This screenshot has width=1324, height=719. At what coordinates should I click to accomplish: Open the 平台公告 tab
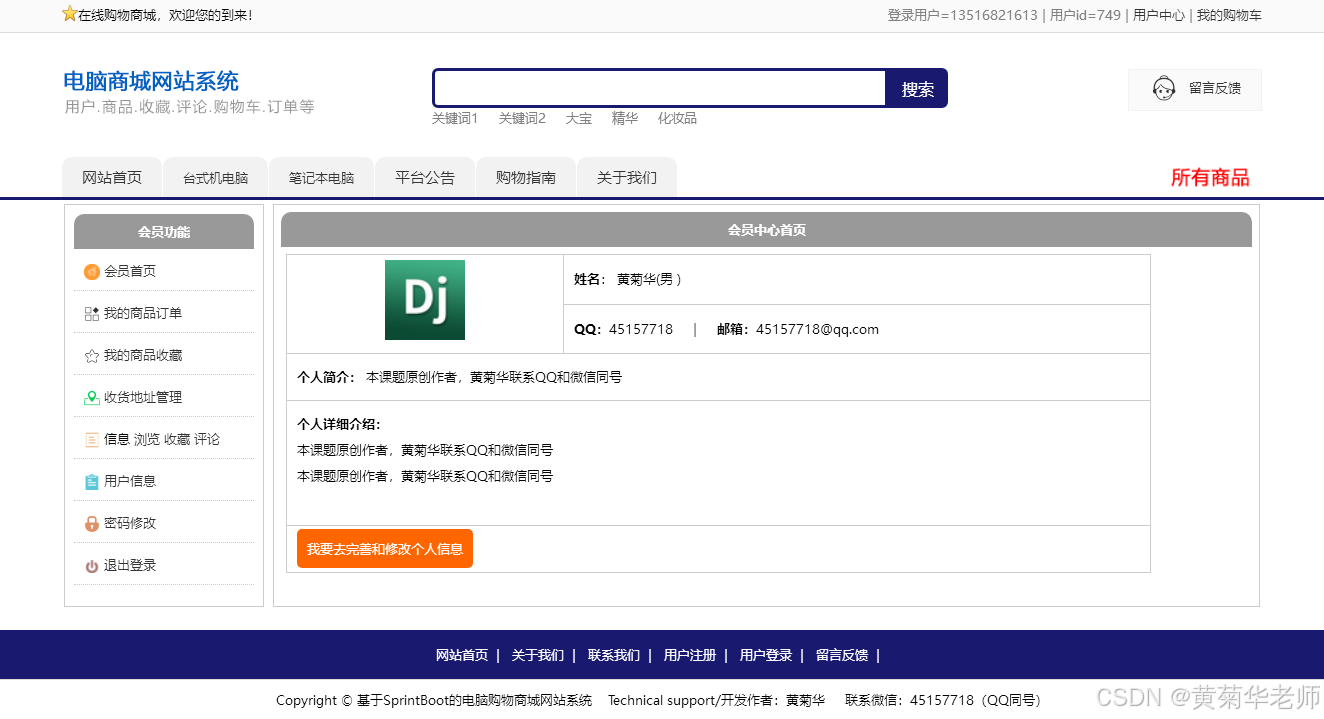point(425,177)
